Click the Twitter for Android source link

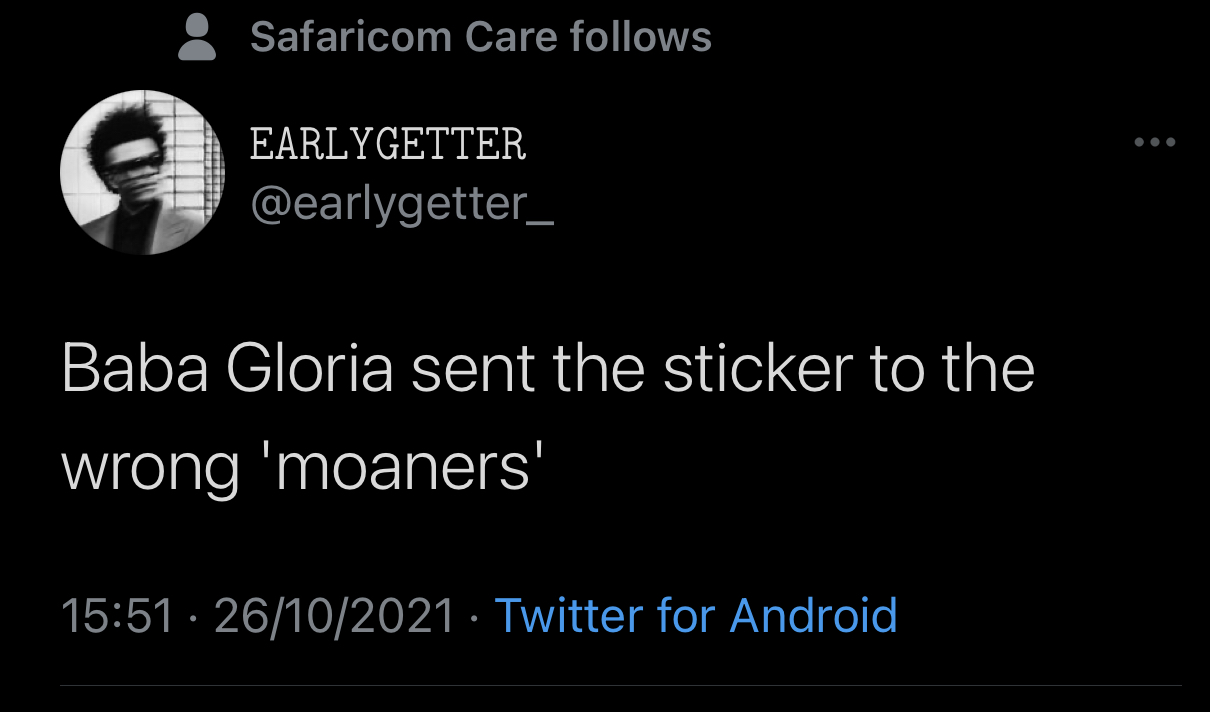tap(696, 615)
